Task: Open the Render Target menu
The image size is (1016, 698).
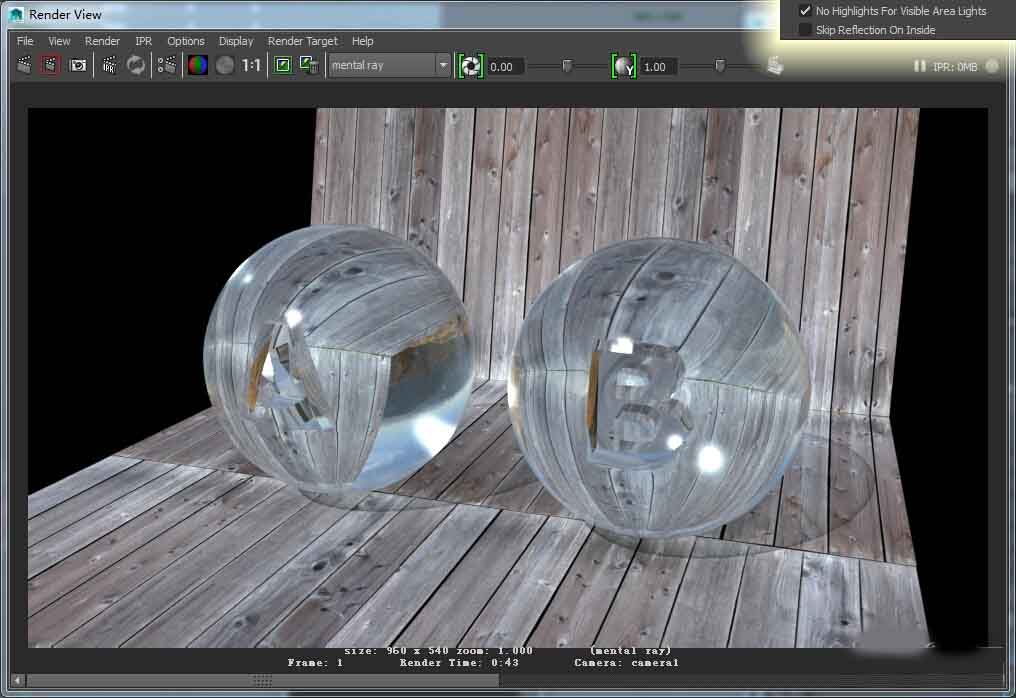Action: 303,41
